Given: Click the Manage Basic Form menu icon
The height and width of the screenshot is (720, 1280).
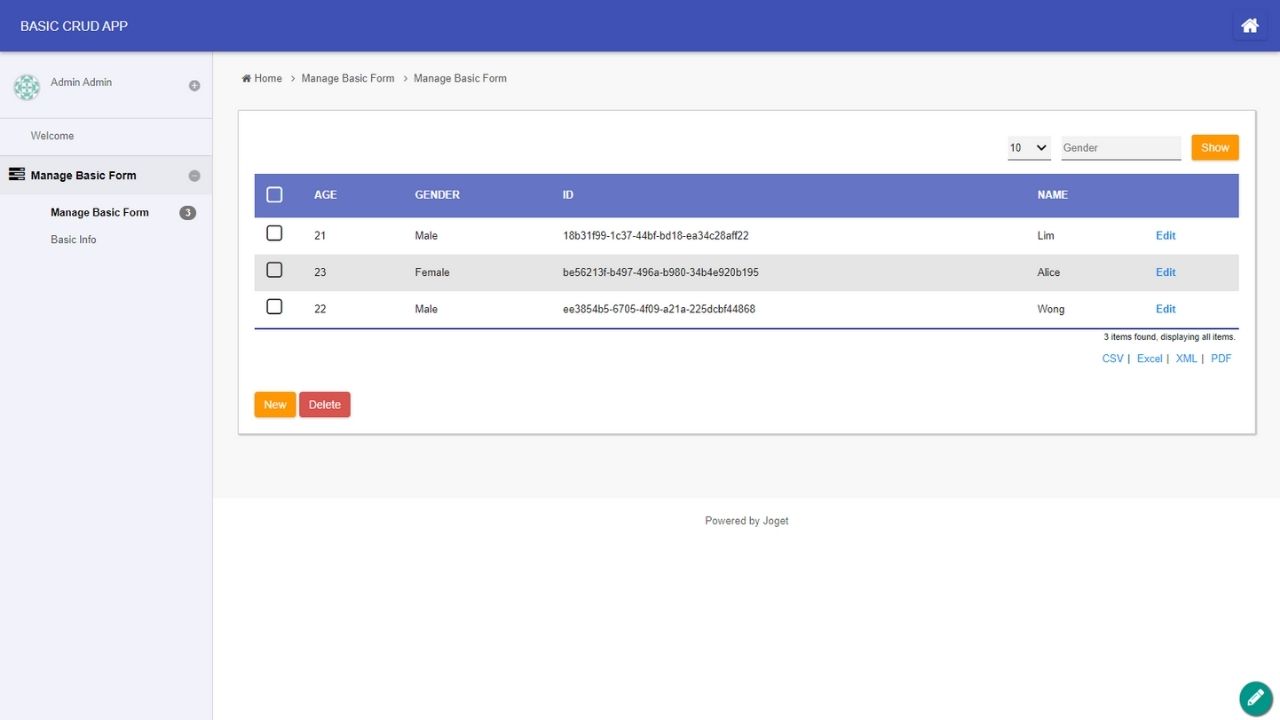Looking at the screenshot, I should pos(16,175).
